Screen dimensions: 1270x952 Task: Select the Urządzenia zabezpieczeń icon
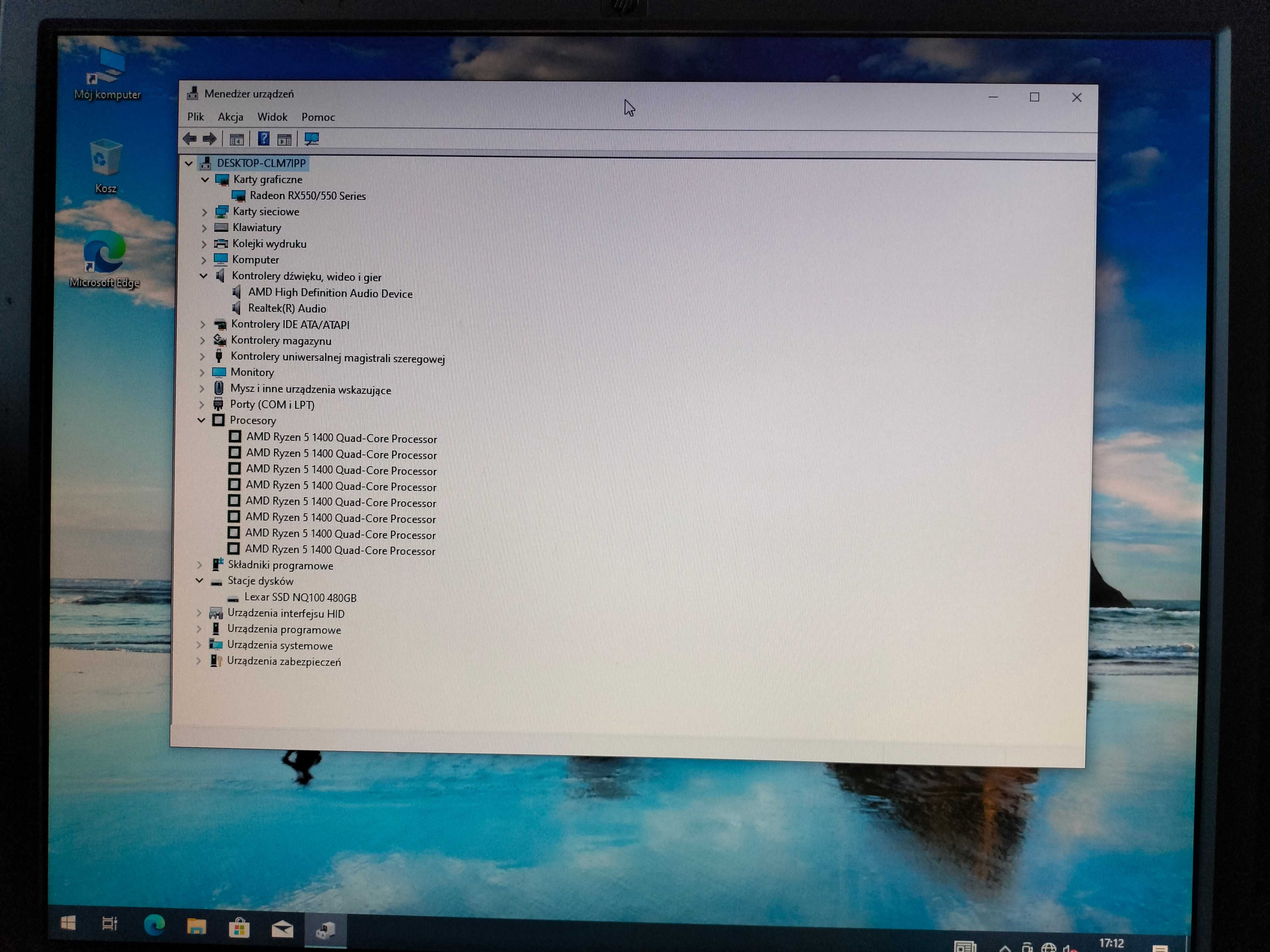(x=216, y=661)
